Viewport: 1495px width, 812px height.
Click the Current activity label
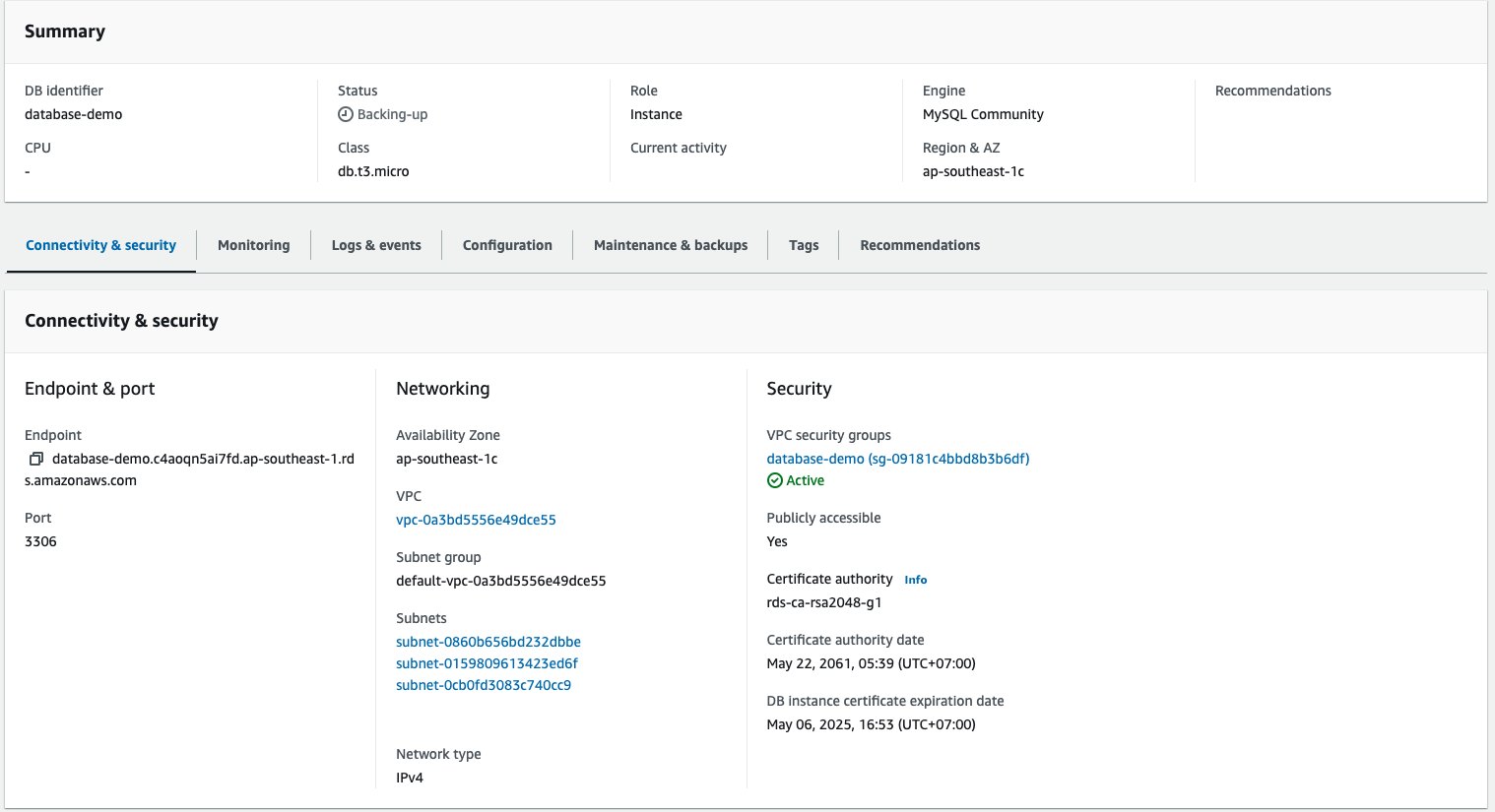pyautogui.click(x=679, y=148)
